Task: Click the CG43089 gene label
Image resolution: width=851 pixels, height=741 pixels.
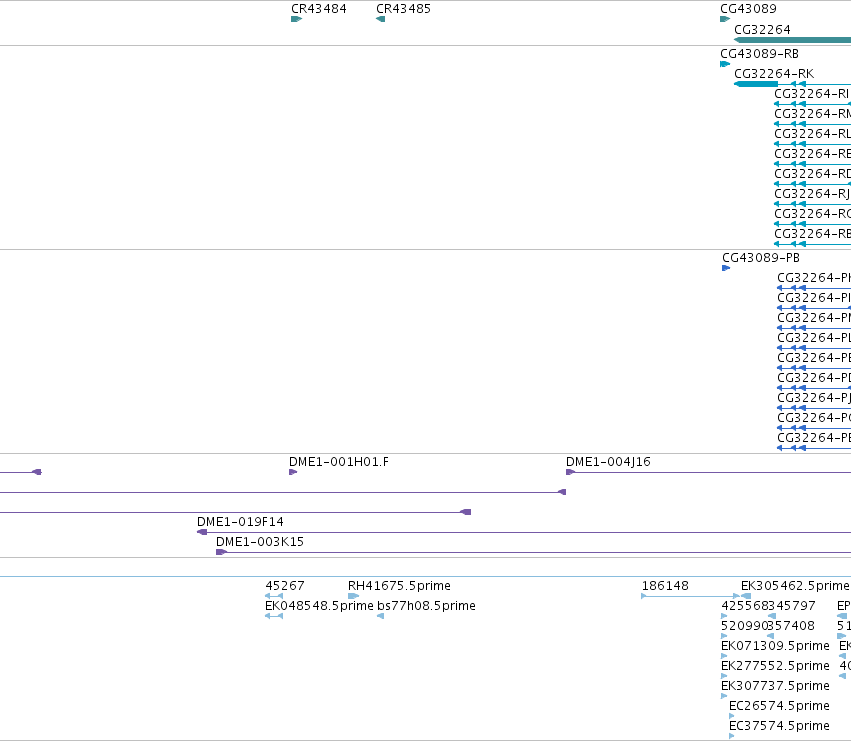Action: point(748,9)
